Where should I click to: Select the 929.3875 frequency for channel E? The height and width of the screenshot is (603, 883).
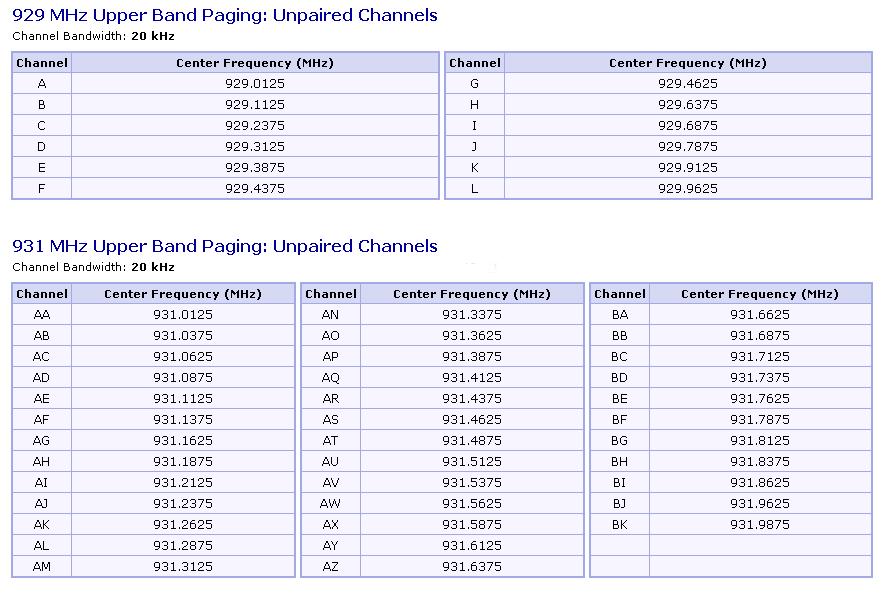point(255,168)
